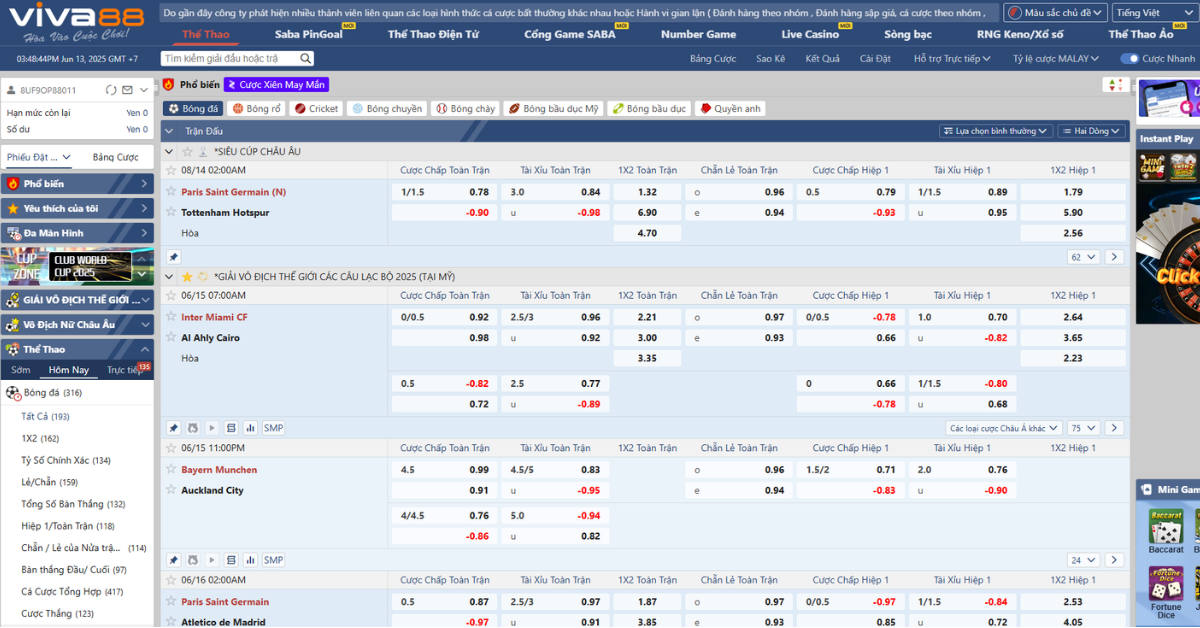Select the 6.90 odds for Tottenham 1X2

pyautogui.click(x=647, y=212)
